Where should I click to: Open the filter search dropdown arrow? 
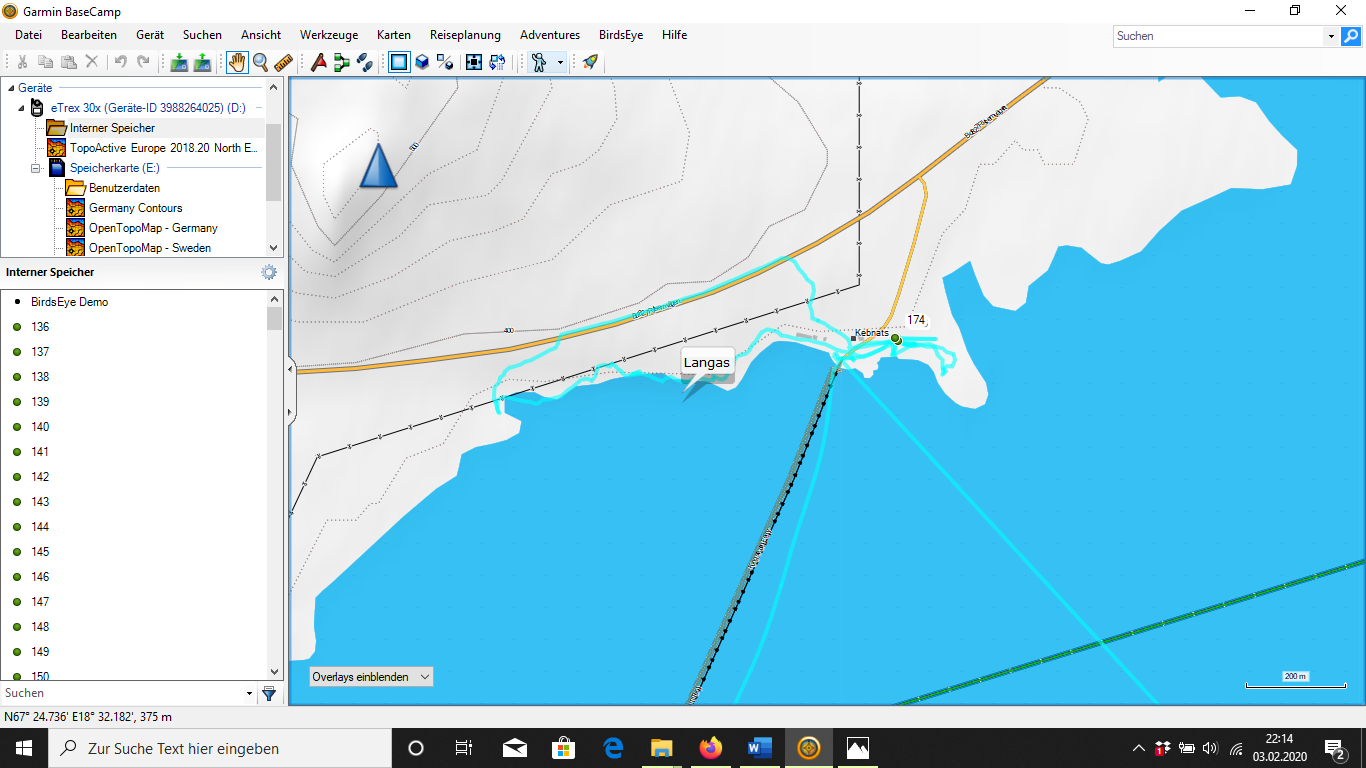(250, 693)
